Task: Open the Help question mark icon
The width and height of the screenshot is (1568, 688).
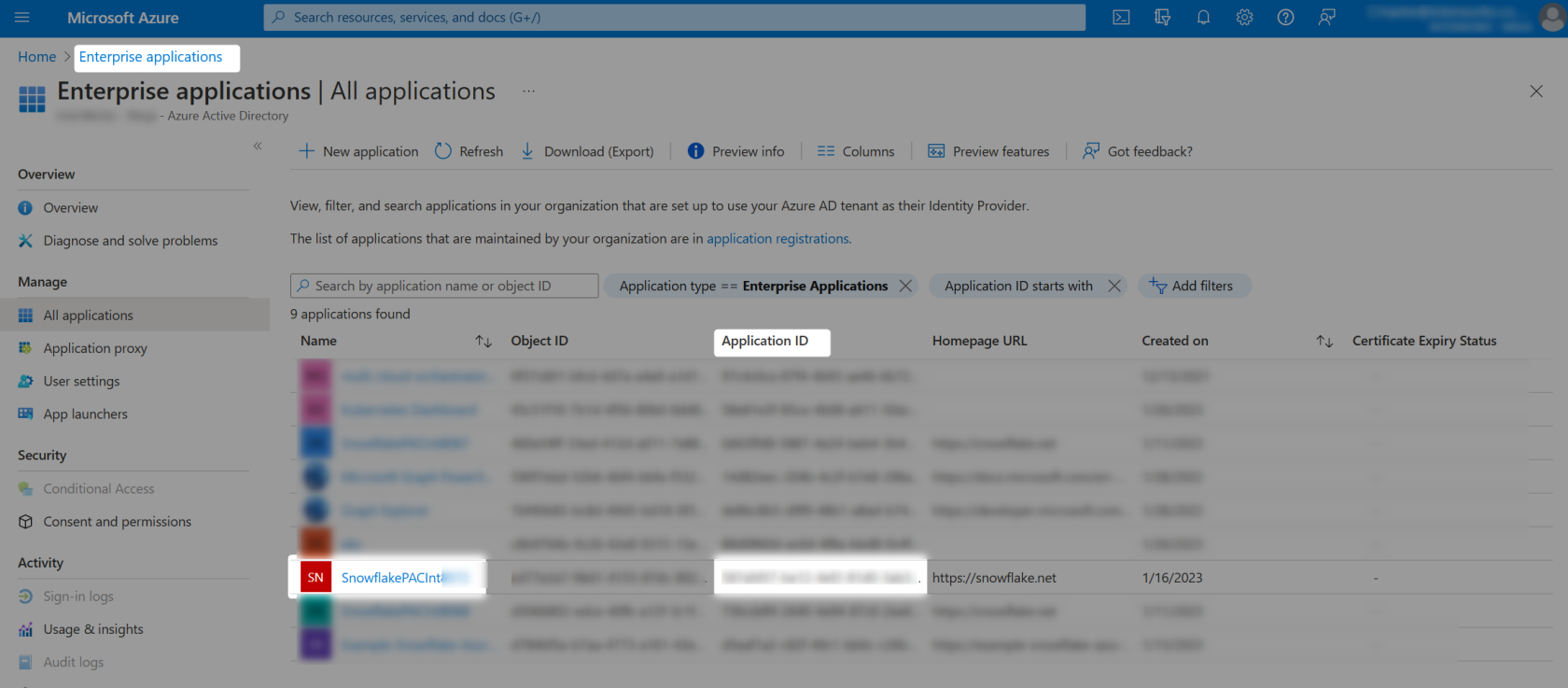Action: click(x=1285, y=18)
